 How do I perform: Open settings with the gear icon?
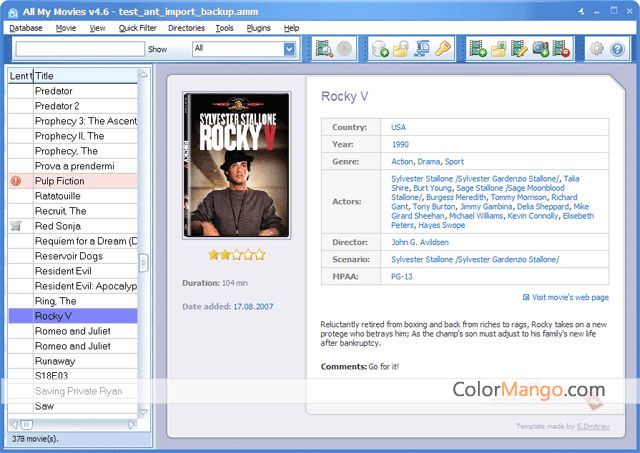596,48
